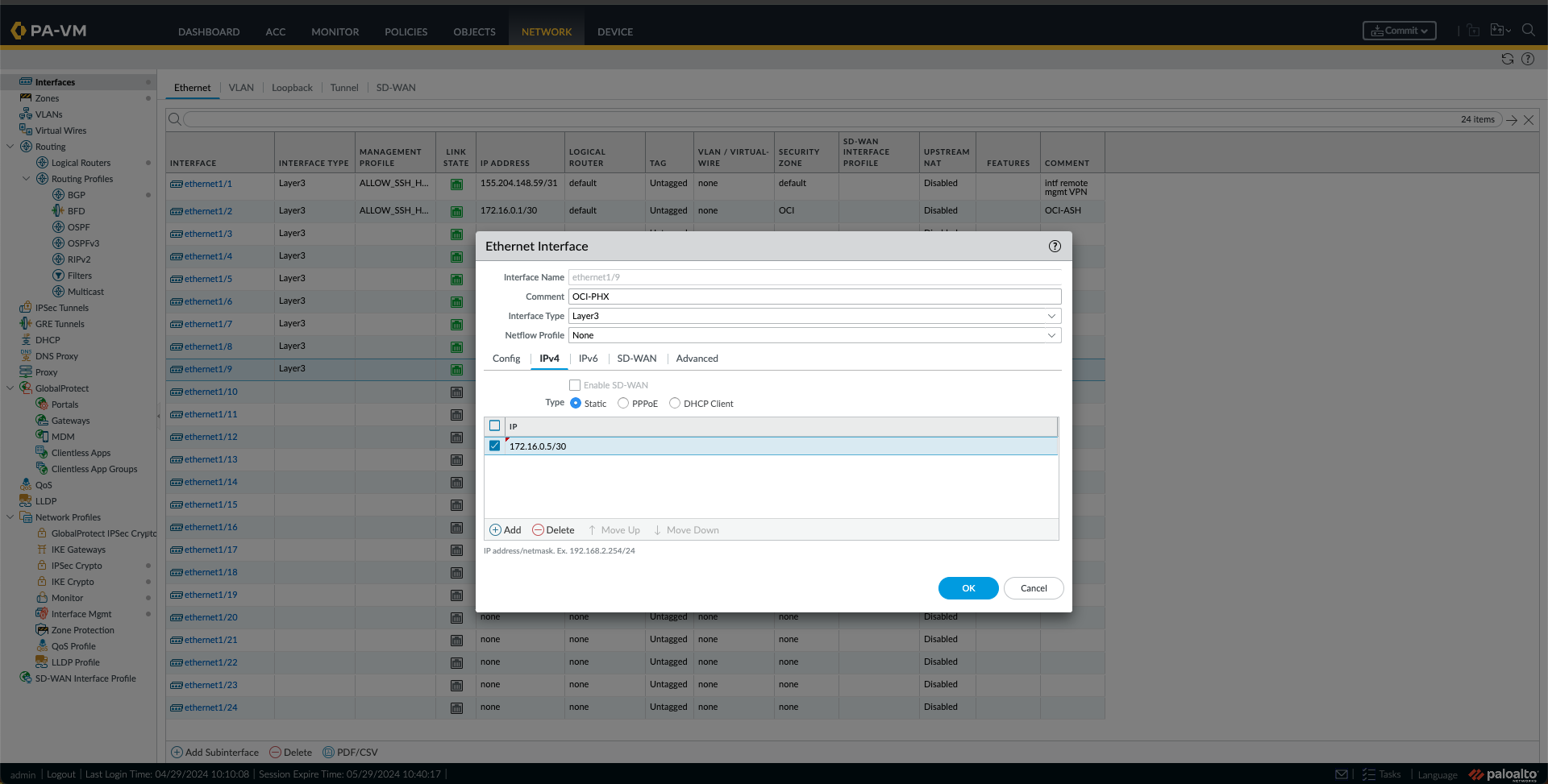Screen dimensions: 1548x784
Task: Open the Interface Type dropdown
Action: coord(1051,316)
